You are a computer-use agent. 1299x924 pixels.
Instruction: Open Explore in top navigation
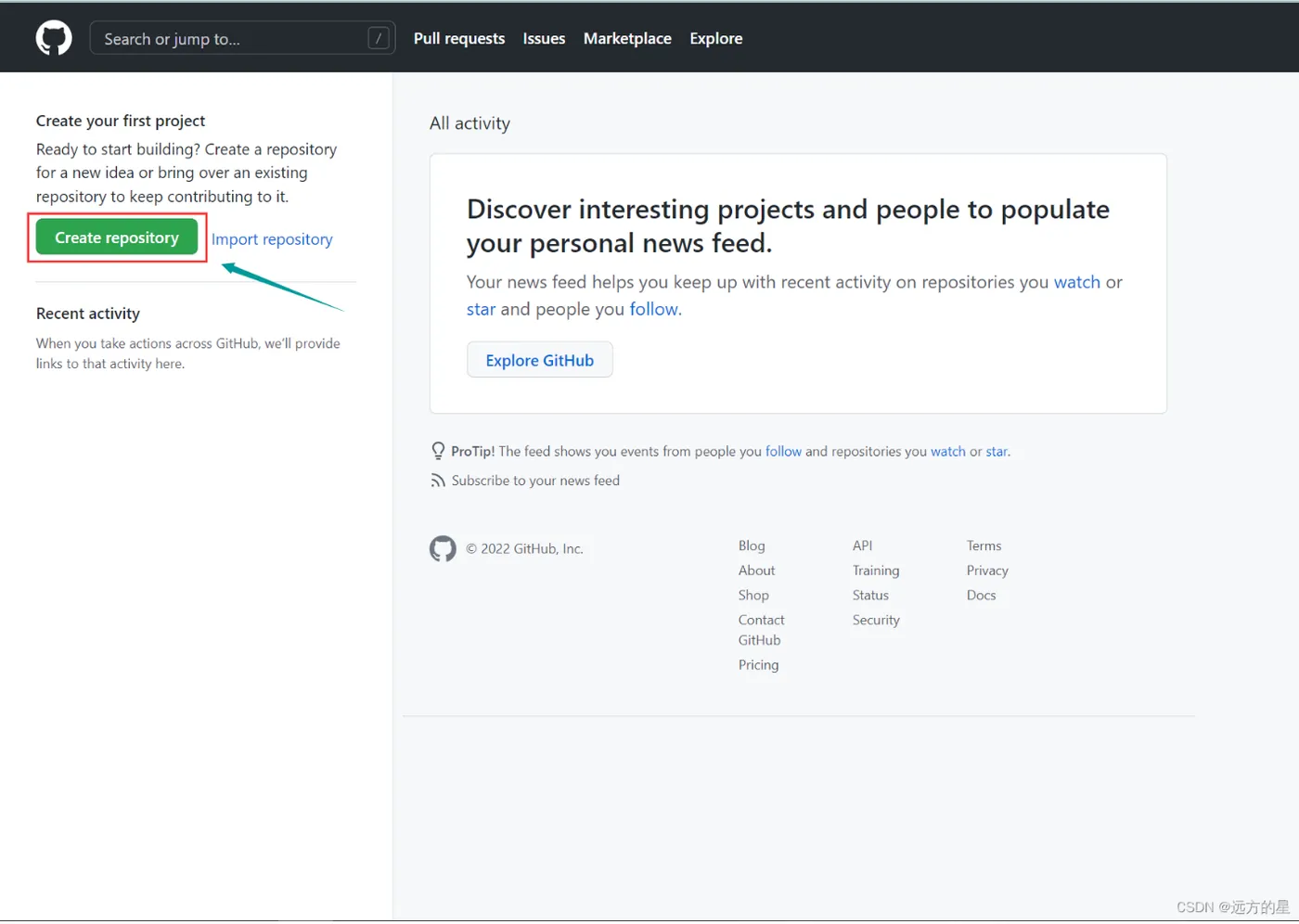pos(716,38)
